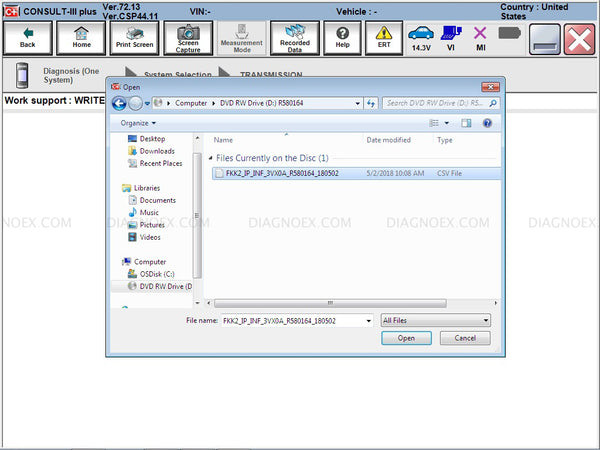This screenshot has width=600, height=450.
Task: Click the Back button in CONSULT toolbar
Action: [27, 38]
